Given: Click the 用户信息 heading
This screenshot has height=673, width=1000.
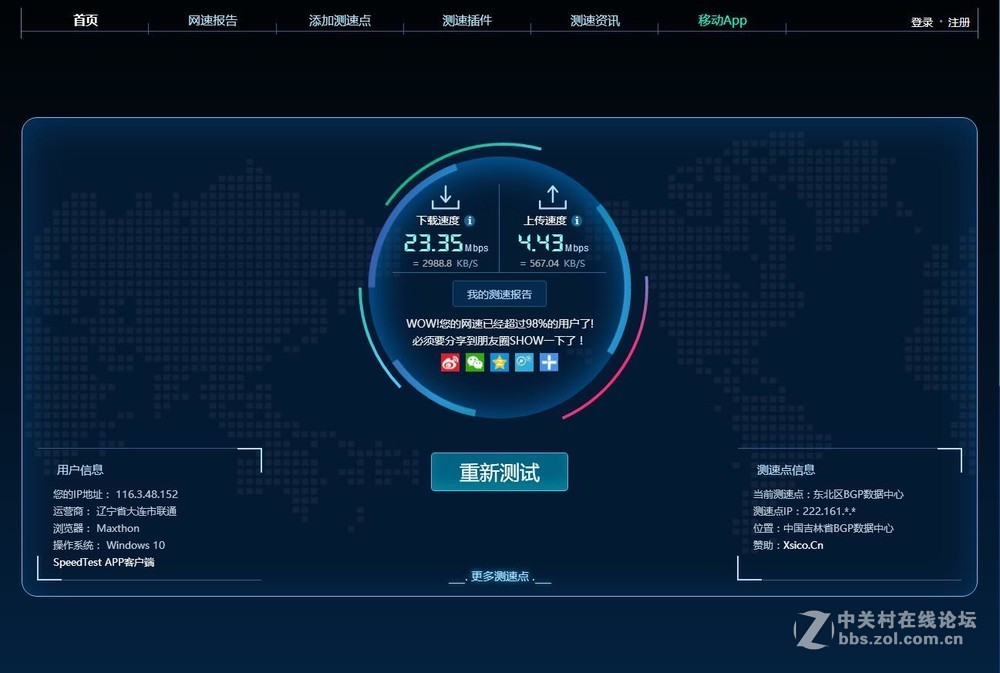Looking at the screenshot, I should pos(80,470).
